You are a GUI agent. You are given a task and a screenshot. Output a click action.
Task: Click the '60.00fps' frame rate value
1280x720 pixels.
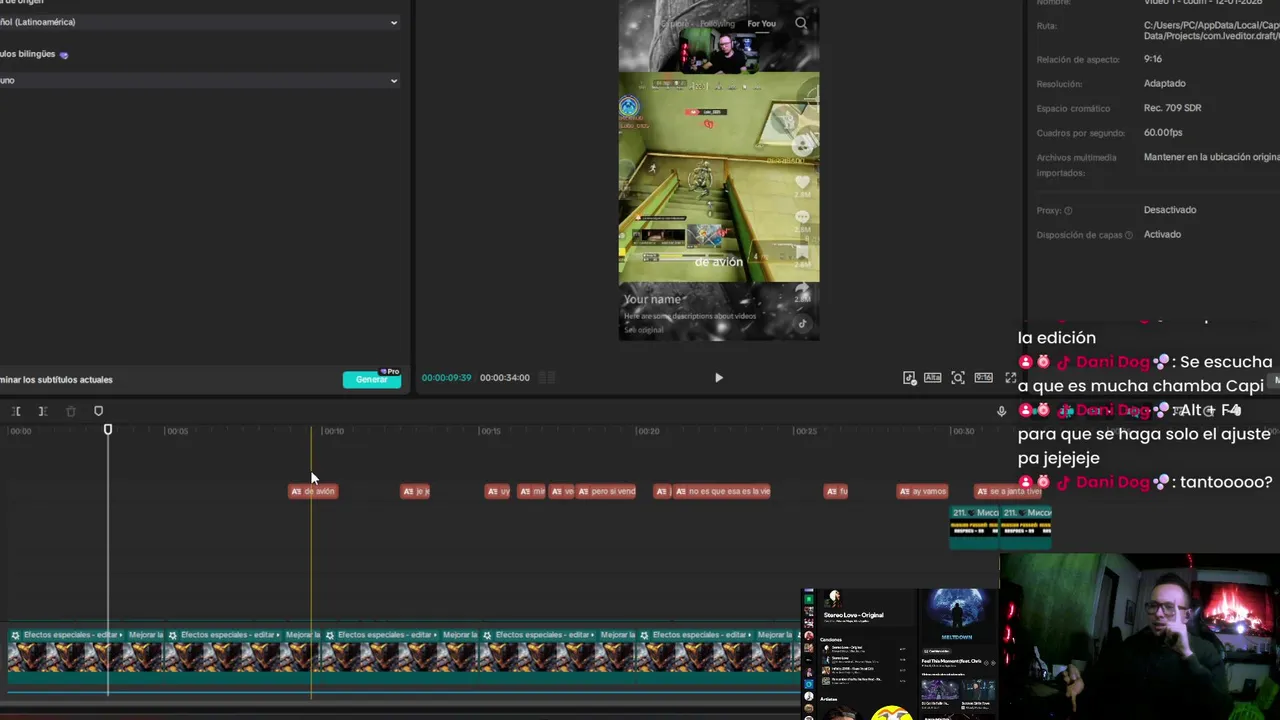coord(1163,133)
